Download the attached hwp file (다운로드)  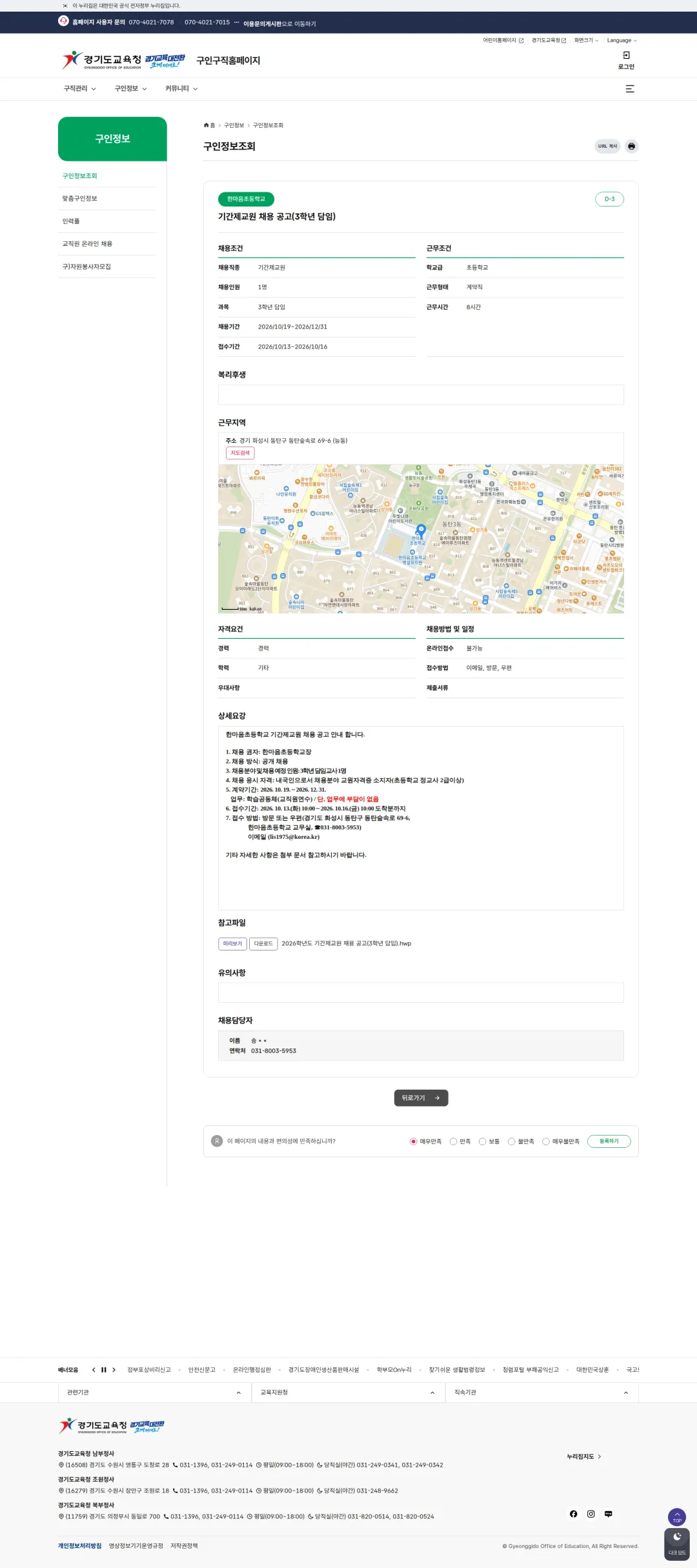click(263, 943)
